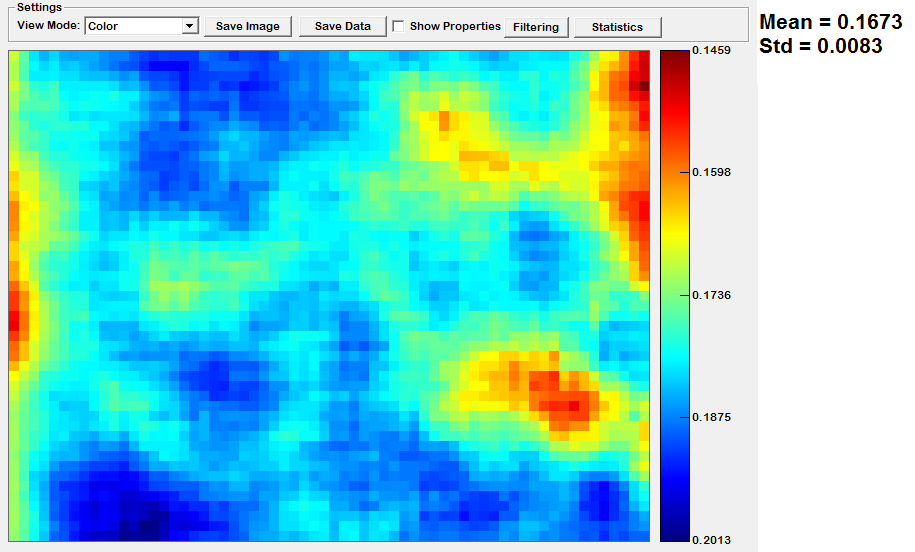Pick the red spot on heatmap left edge
This screenshot has width=915, height=552.
[14, 315]
